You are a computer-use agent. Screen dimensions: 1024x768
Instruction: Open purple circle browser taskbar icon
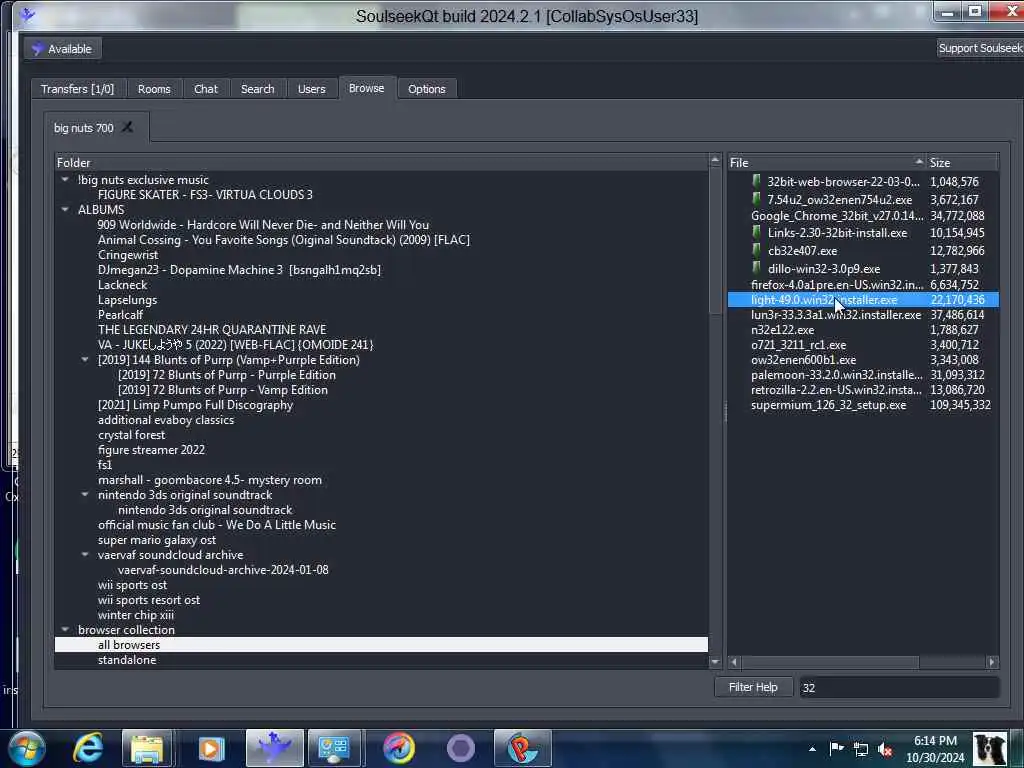[x=460, y=748]
